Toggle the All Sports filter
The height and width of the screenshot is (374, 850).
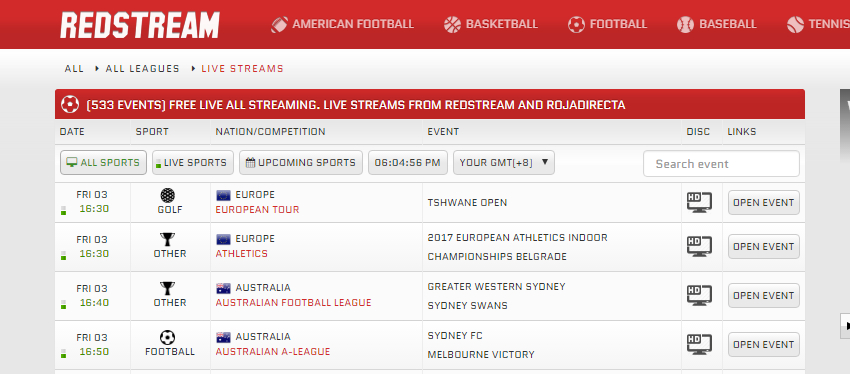[x=103, y=163]
